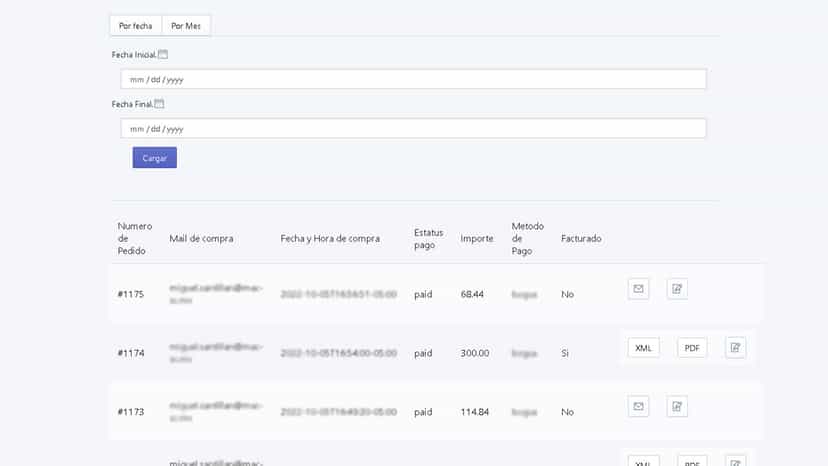828x466 pixels.
Task: Open edit icon for order #1174
Action: click(x=736, y=348)
